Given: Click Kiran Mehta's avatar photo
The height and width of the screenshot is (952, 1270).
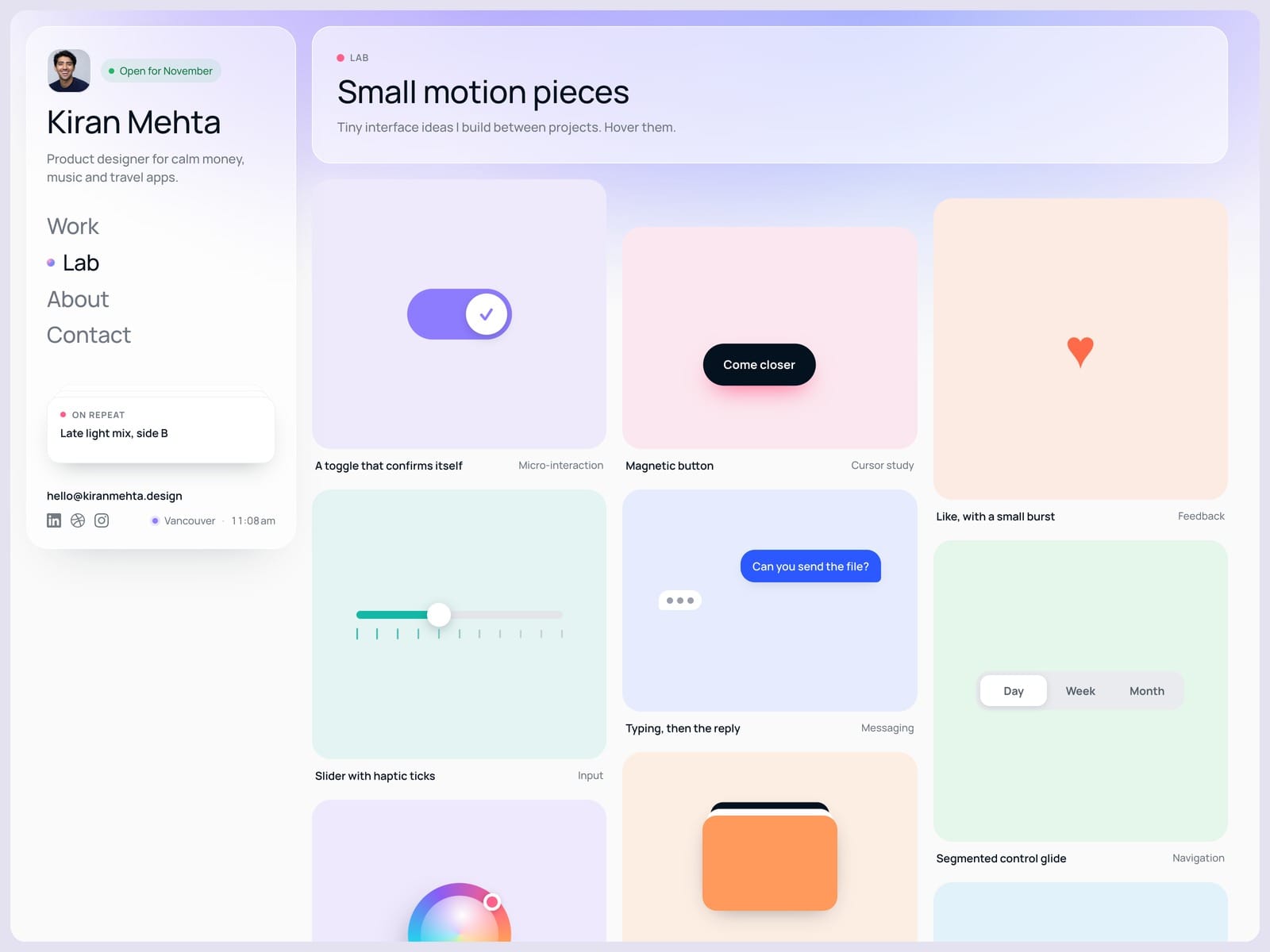Looking at the screenshot, I should [69, 71].
